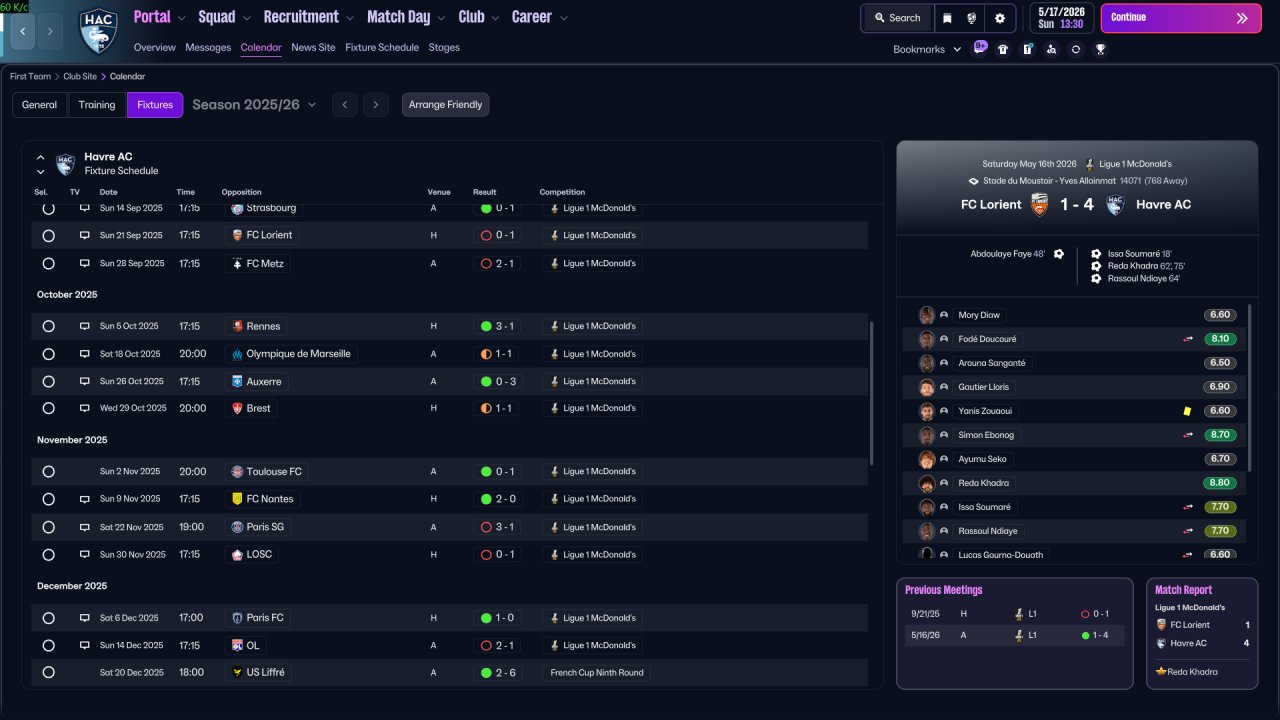Select the Paris FC fixture radio button
The height and width of the screenshot is (720, 1280).
click(x=48, y=618)
